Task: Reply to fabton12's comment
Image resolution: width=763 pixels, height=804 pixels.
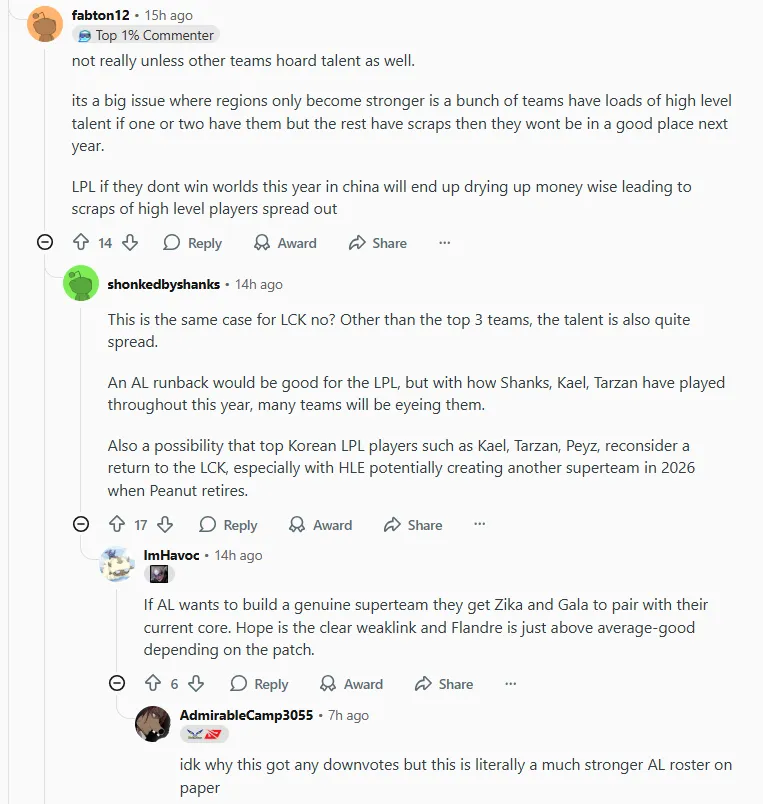Action: click(x=193, y=243)
